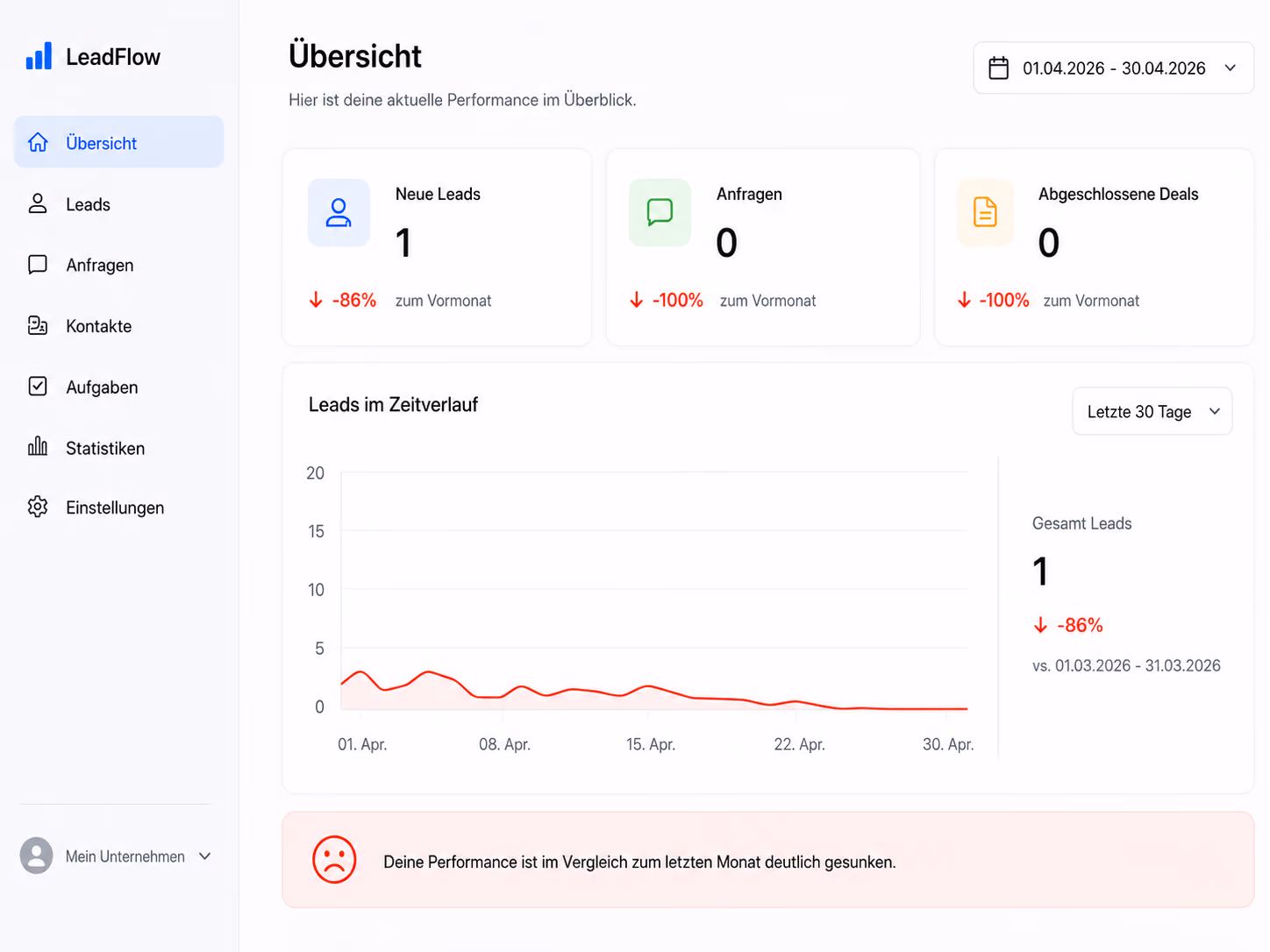
Task: Click the Gesamt Leads label
Action: pyautogui.click(x=1081, y=523)
